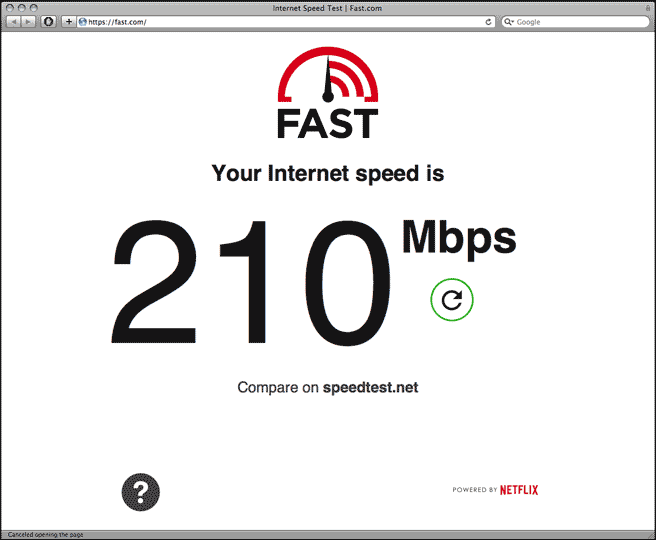This screenshot has width=656, height=540.
Task: Focus the https://fast.com/ address field
Action: coord(286,22)
